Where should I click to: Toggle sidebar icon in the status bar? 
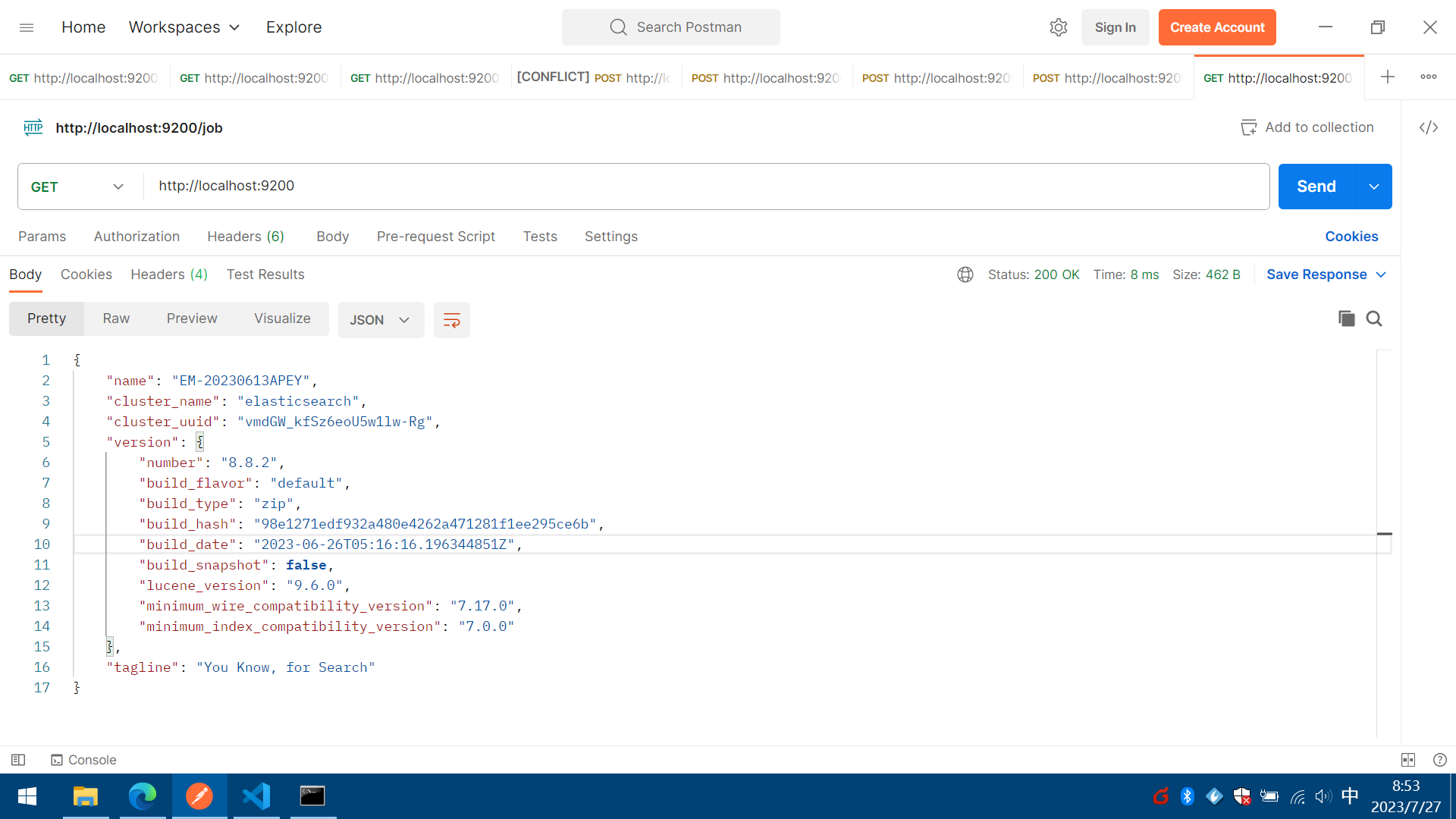click(x=19, y=760)
